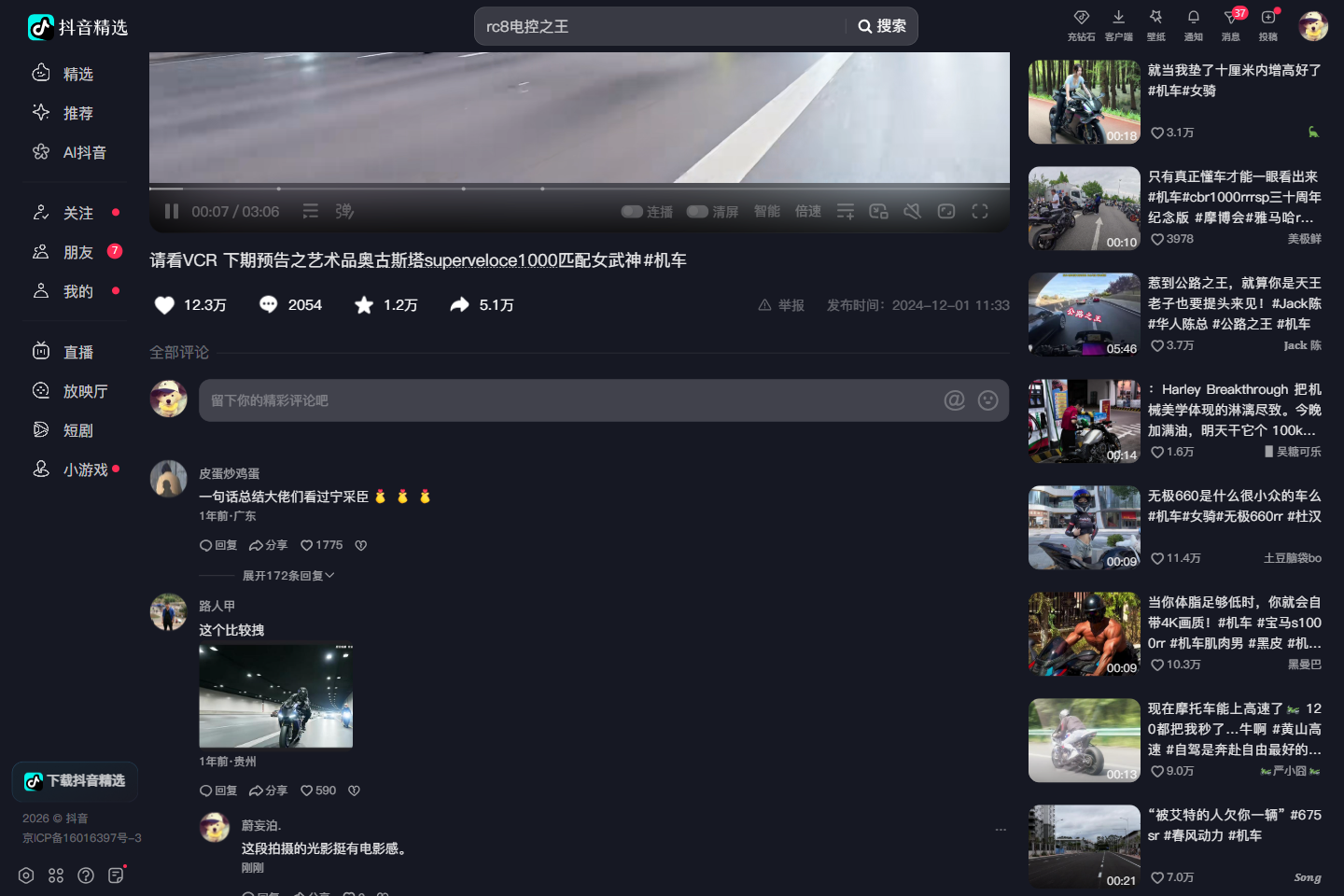Viewport: 1344px width, 896px height.
Task: Go to 精选 in the sidebar
Action: (x=63, y=74)
